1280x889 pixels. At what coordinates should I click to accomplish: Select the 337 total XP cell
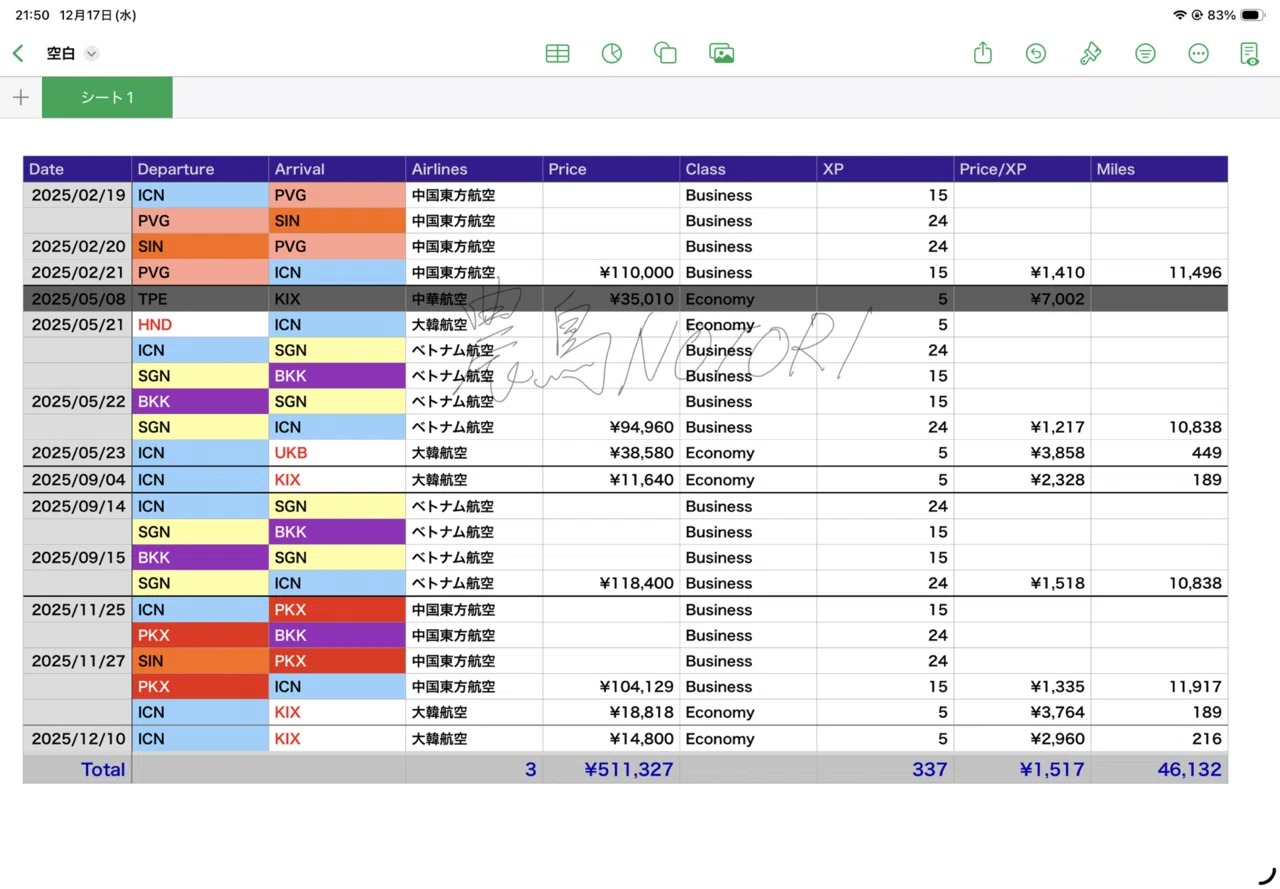click(885, 769)
